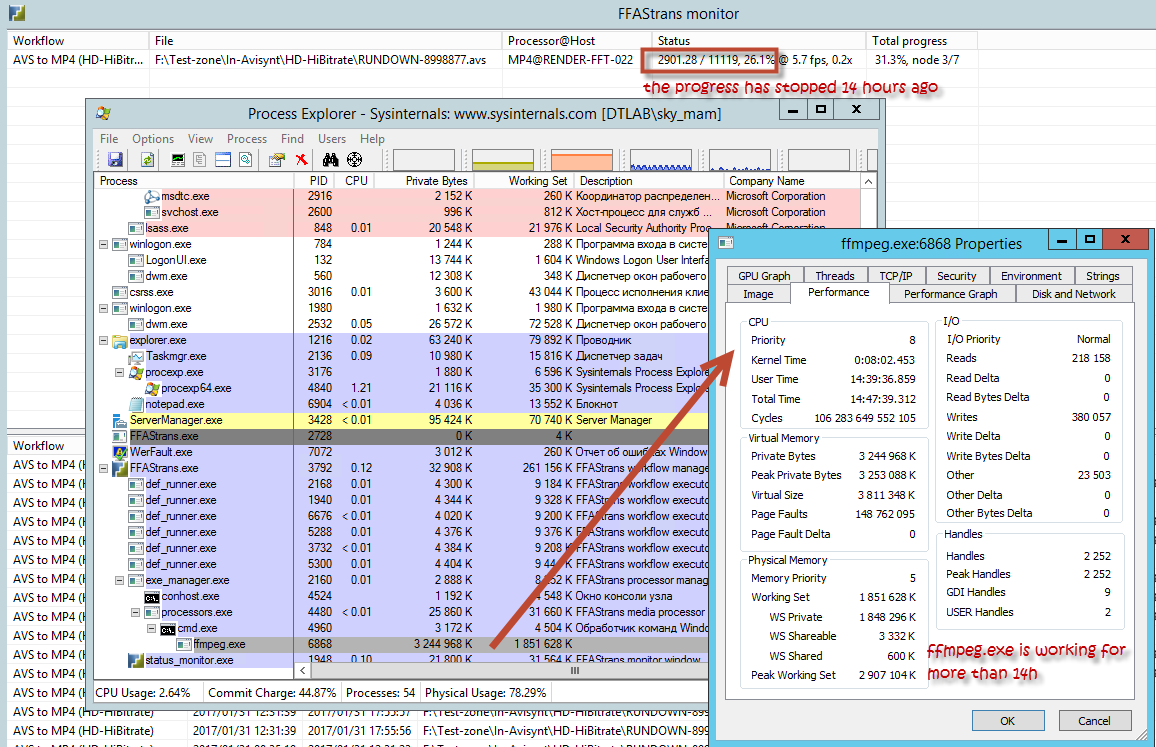Click Cancel in ffmpeg.exe Properties dialog
Screen dimensions: 1156x747
pyautogui.click(x=1094, y=720)
